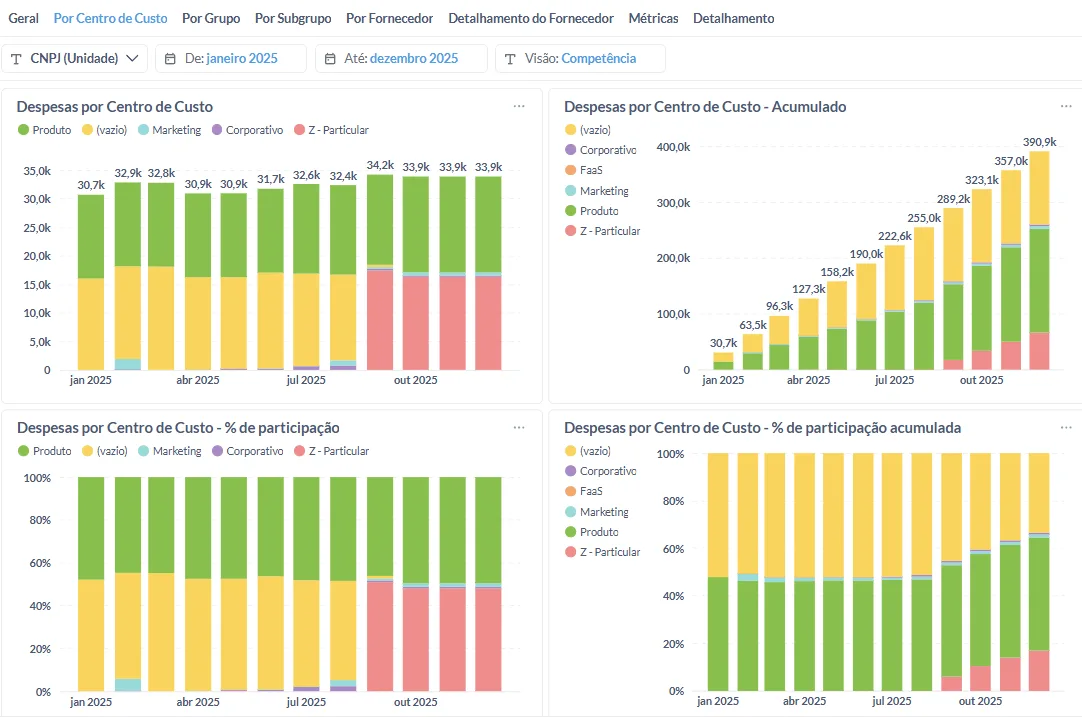Image resolution: width=1082 pixels, height=717 pixels.
Task: Switch to the Métricas tab
Action: [x=653, y=19]
